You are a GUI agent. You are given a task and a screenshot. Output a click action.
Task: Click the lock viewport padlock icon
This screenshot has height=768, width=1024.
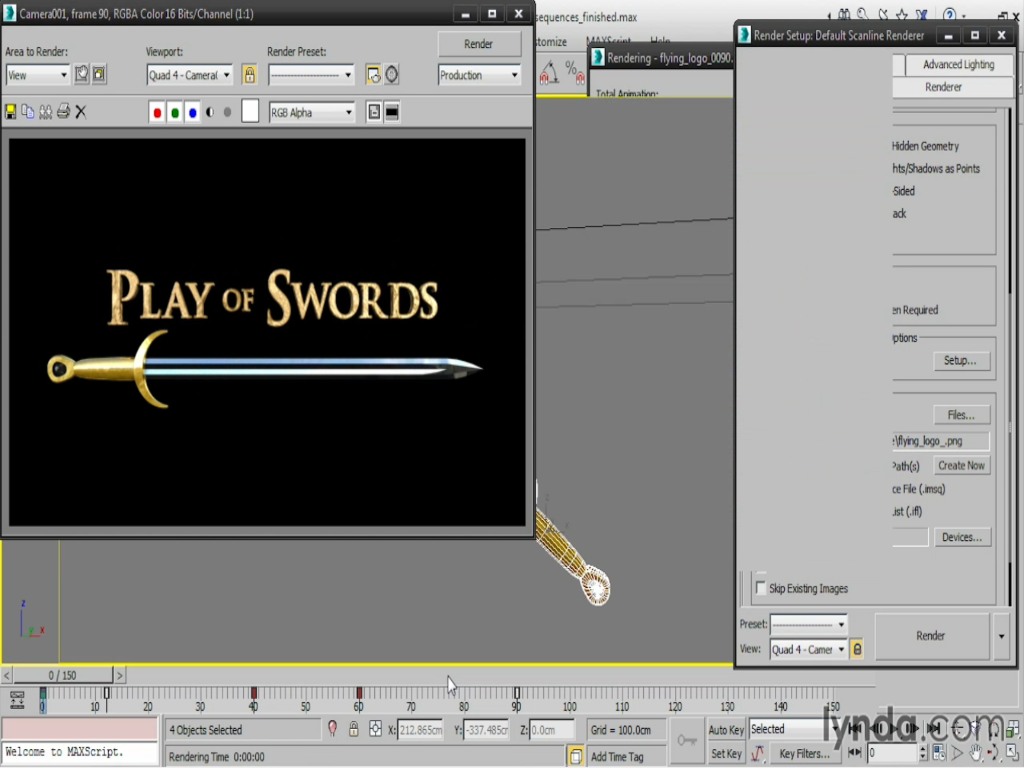tap(249, 75)
